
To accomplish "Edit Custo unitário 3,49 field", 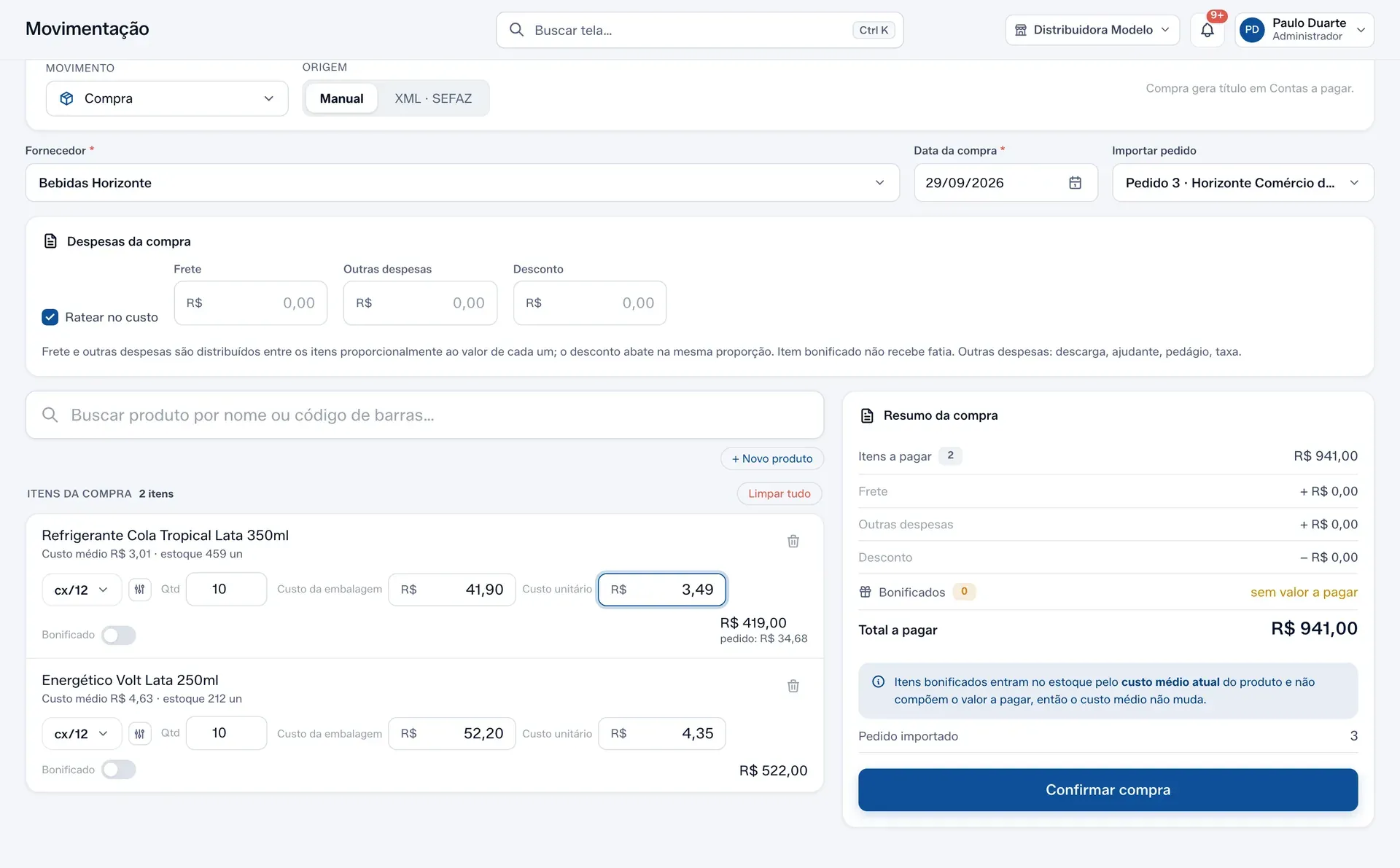I will 662,590.
